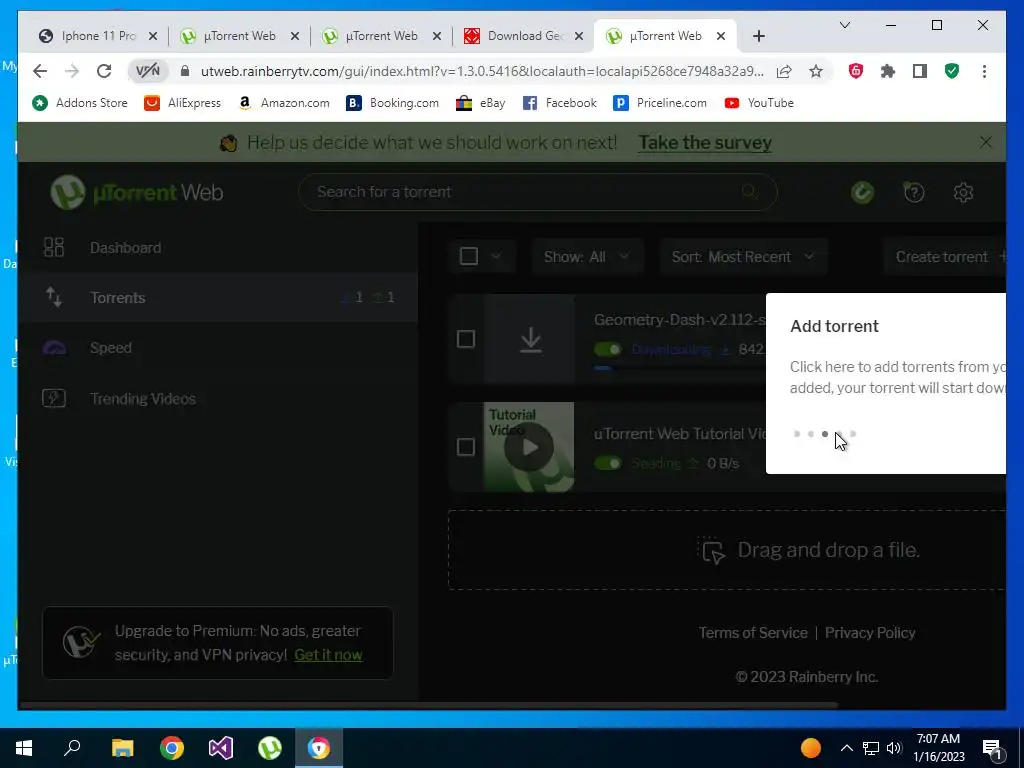Viewport: 1024px width, 768px height.
Task: Click the horizontal scrollbar at window bottom
Action: [x=428, y=705]
